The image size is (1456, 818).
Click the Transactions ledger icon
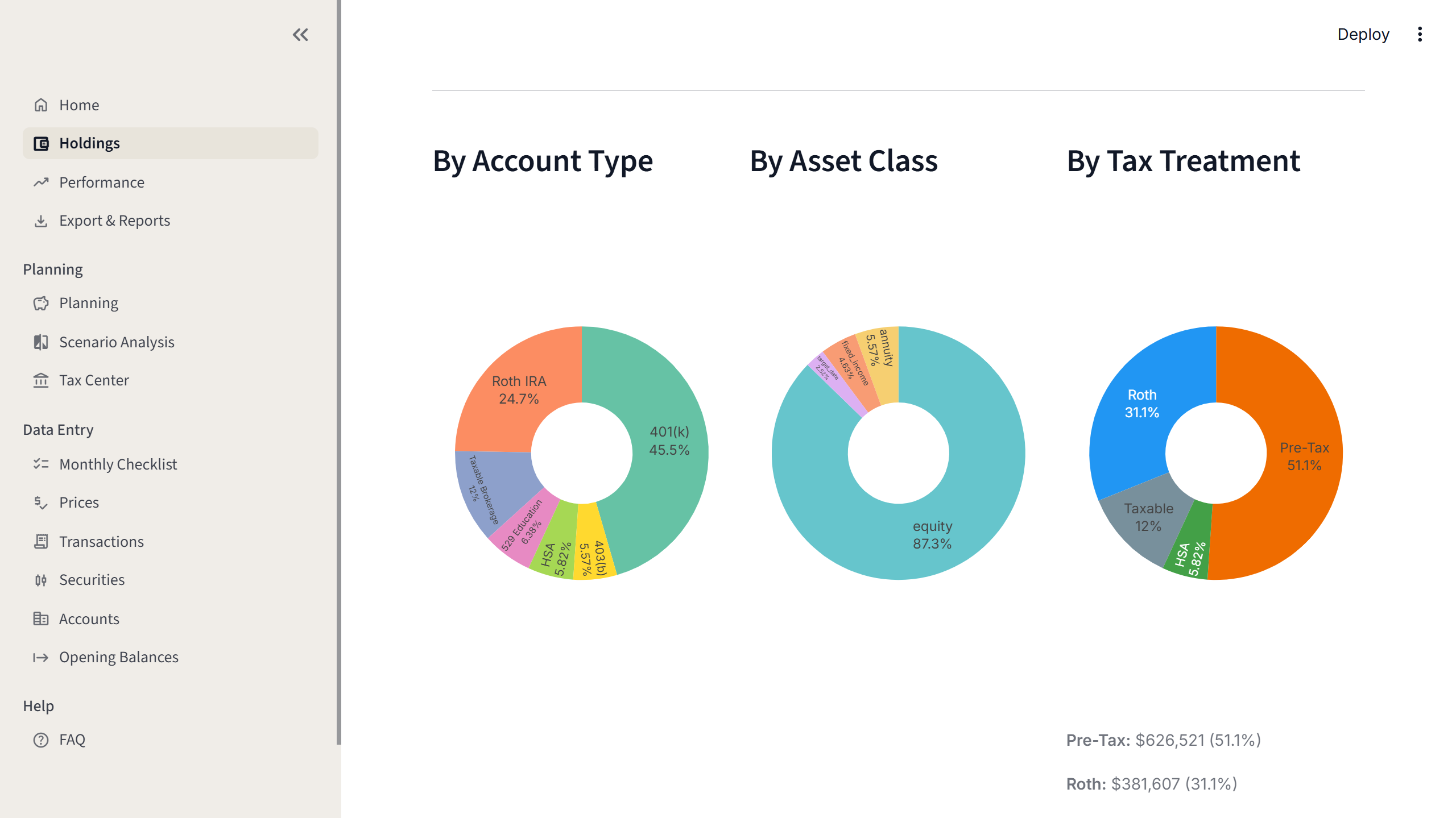pos(40,541)
